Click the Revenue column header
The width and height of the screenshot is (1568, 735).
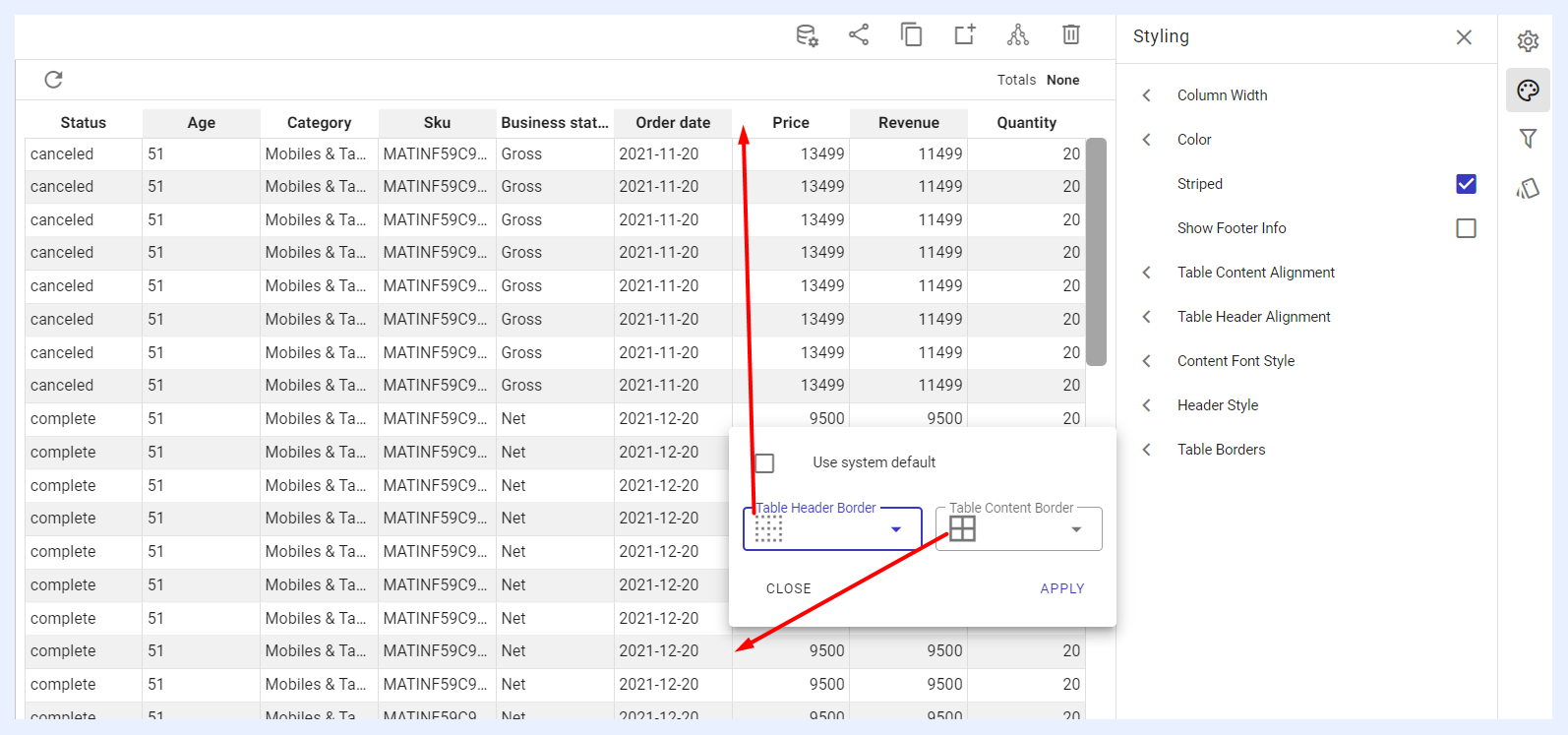[x=909, y=123]
